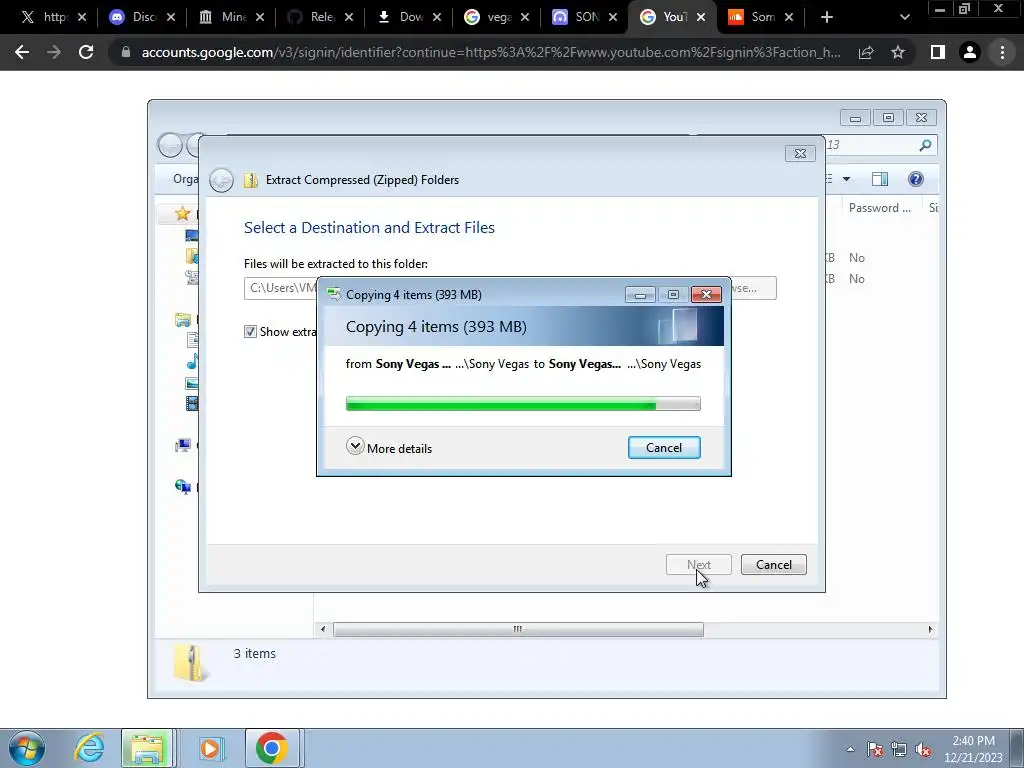1024x768 pixels.
Task: Select the Libraries icon in navigation pane
Action: 183,320
